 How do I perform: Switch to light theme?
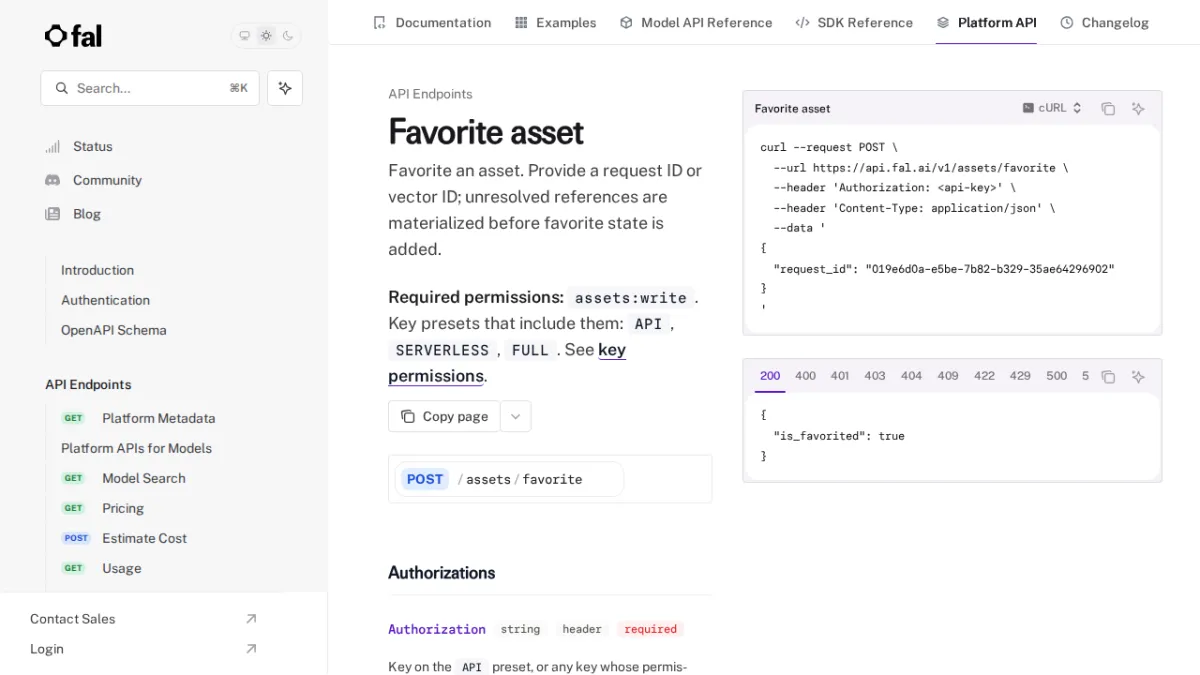pos(266,36)
